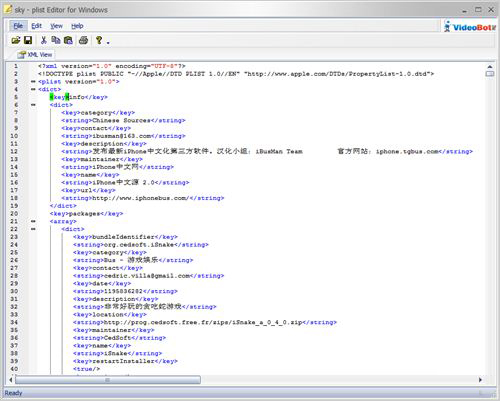Click the Copy toolbar icon

[x=56, y=40]
